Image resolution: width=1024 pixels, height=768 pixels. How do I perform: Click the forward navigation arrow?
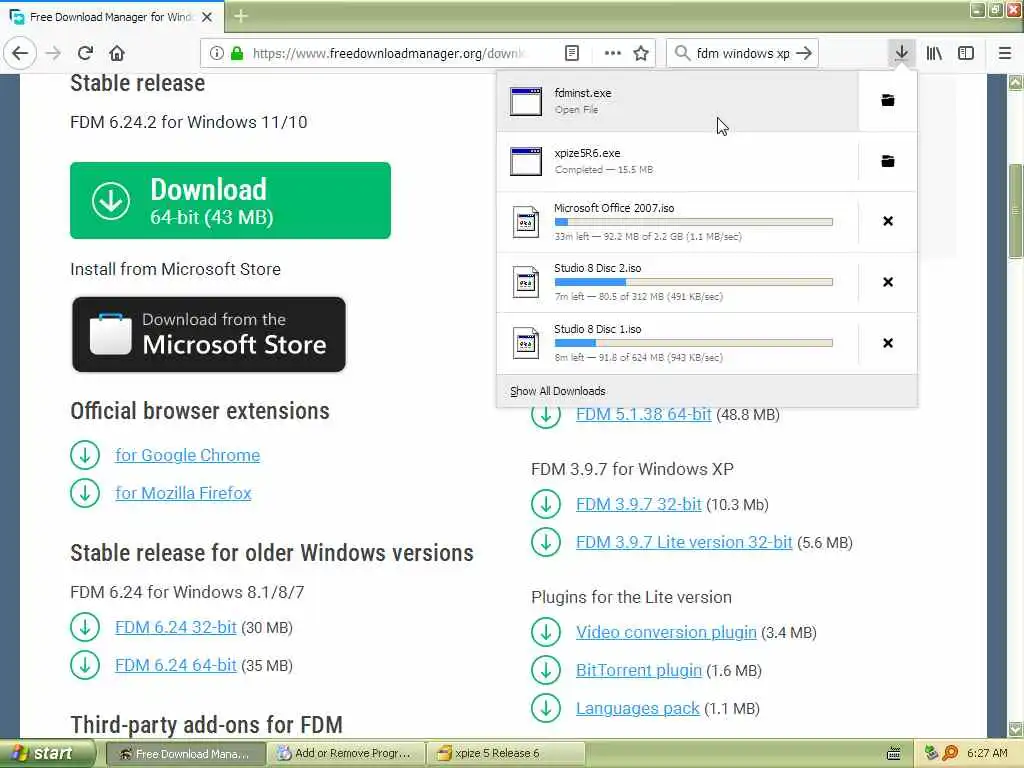point(54,53)
